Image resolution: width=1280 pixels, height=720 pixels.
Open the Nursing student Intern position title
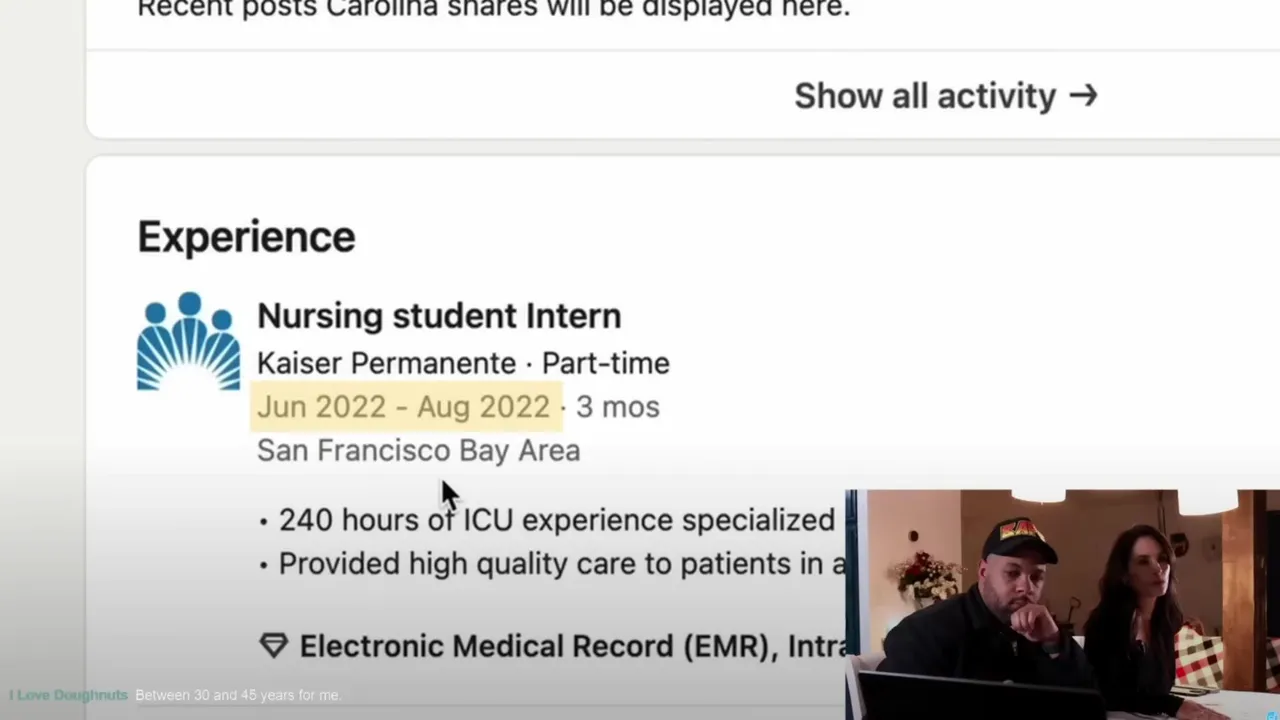pyautogui.click(x=438, y=316)
